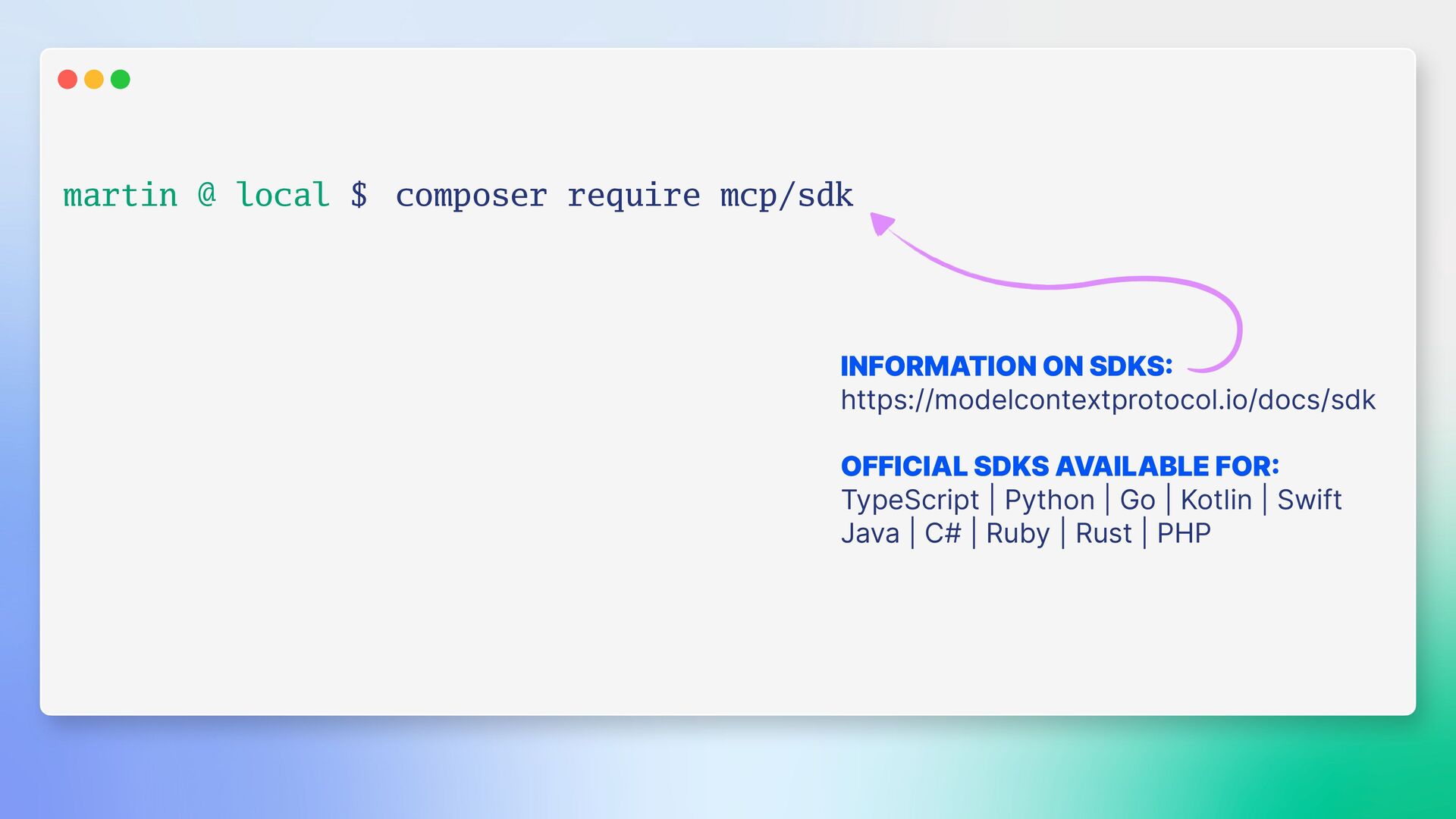Click the PHP label in SDK list
Image resolution: width=1456 pixels, height=819 pixels.
pyautogui.click(x=1183, y=534)
